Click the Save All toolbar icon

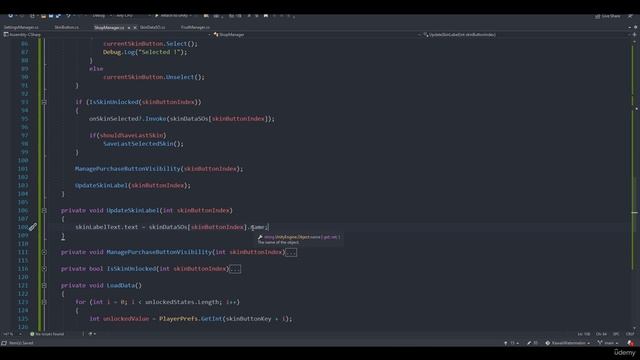58,16
